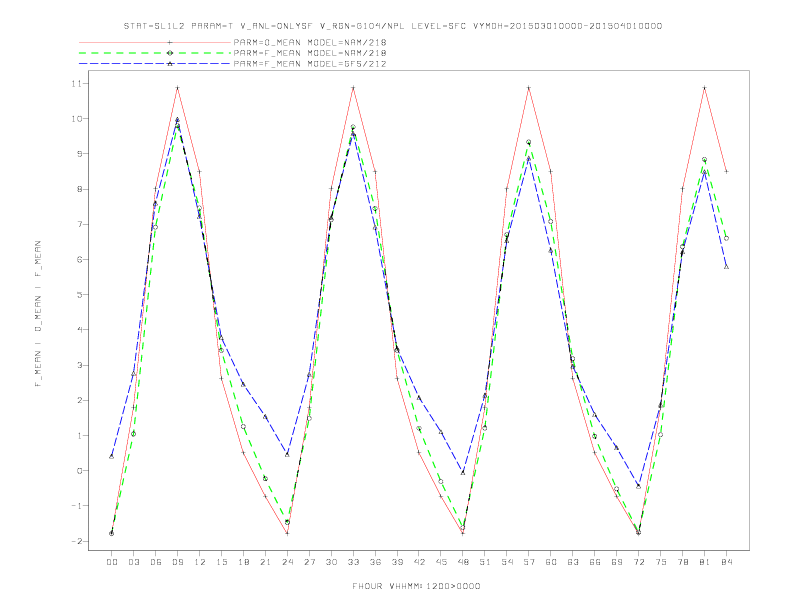Click the x-axis tick label 54

(507, 562)
